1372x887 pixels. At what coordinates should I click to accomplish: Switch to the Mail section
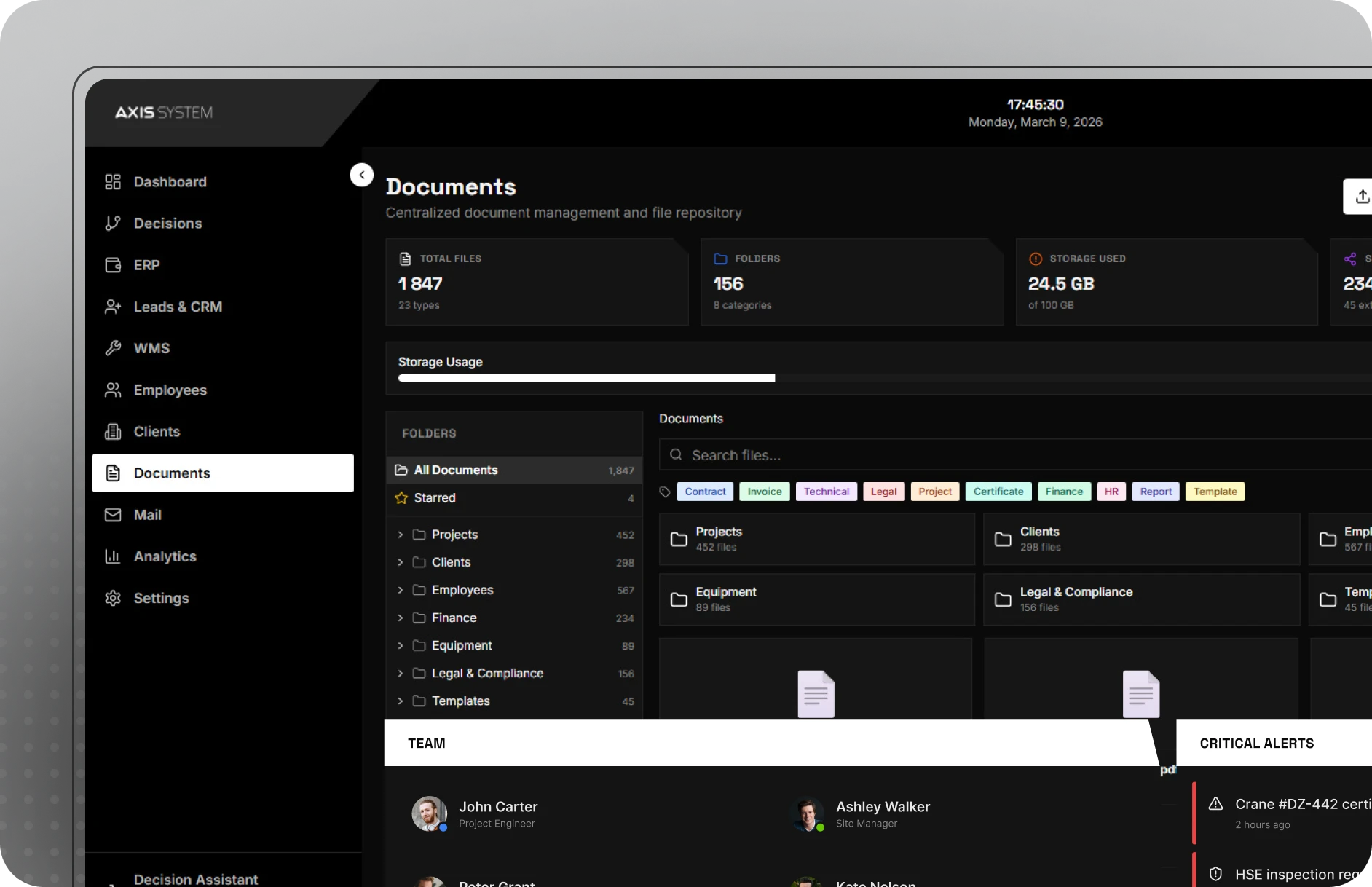pos(147,515)
